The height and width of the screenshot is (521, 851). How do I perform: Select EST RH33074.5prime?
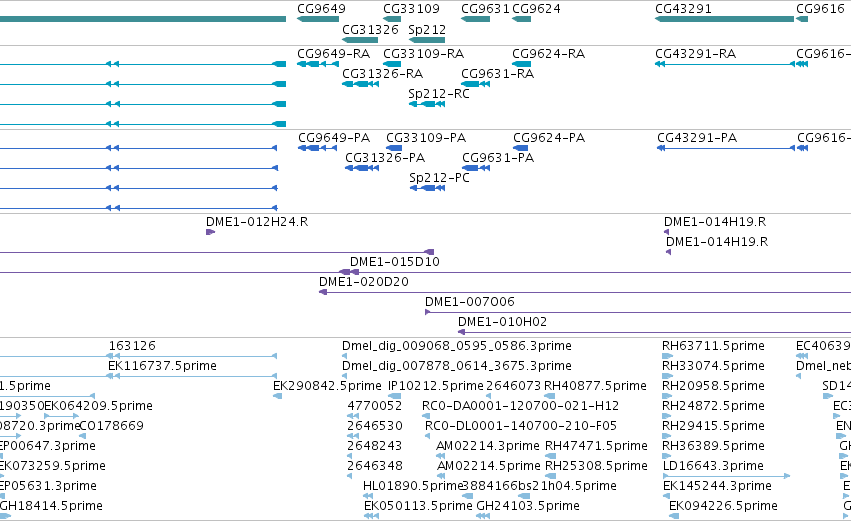click(x=713, y=366)
